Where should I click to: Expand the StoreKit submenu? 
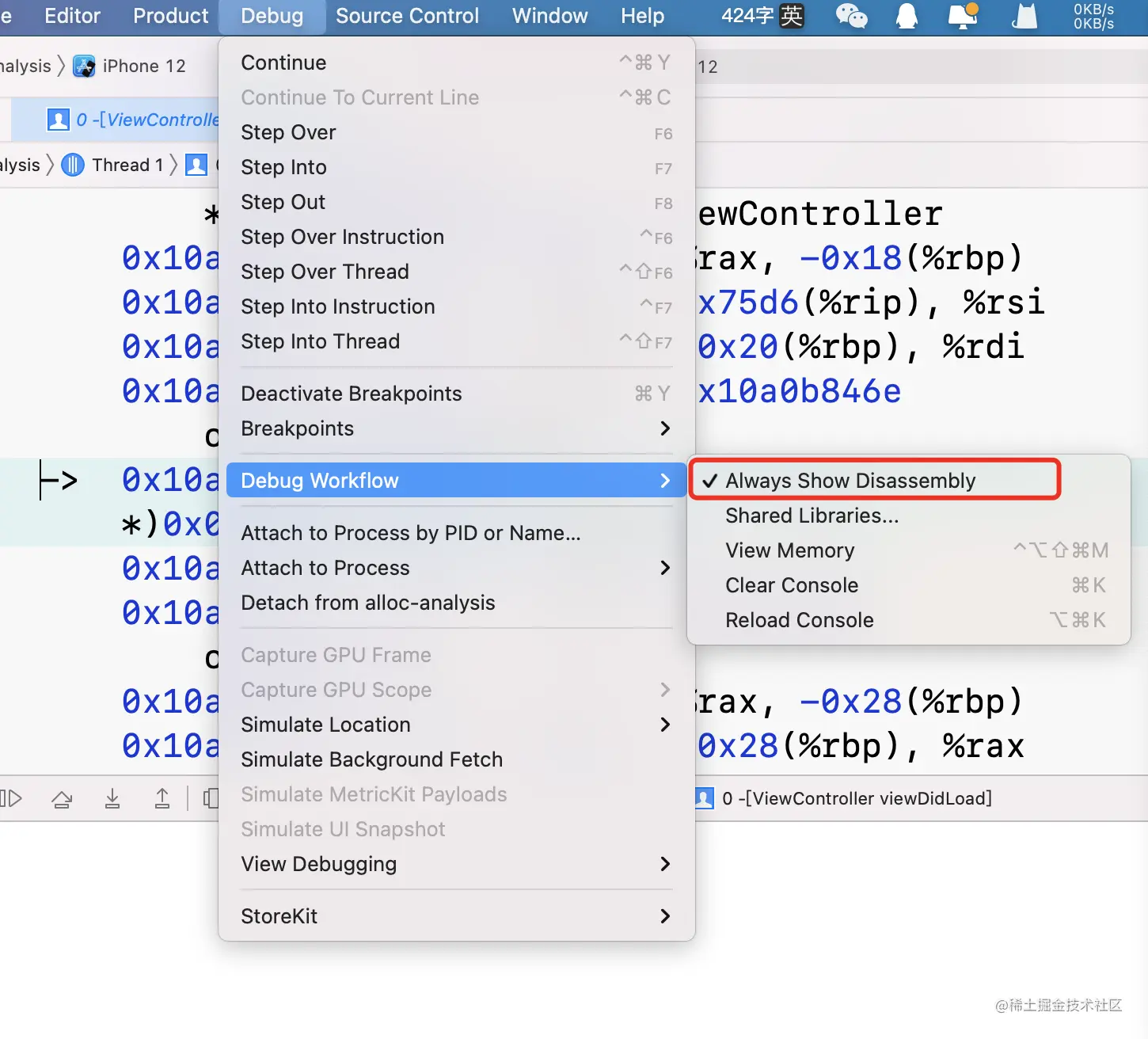(x=456, y=916)
